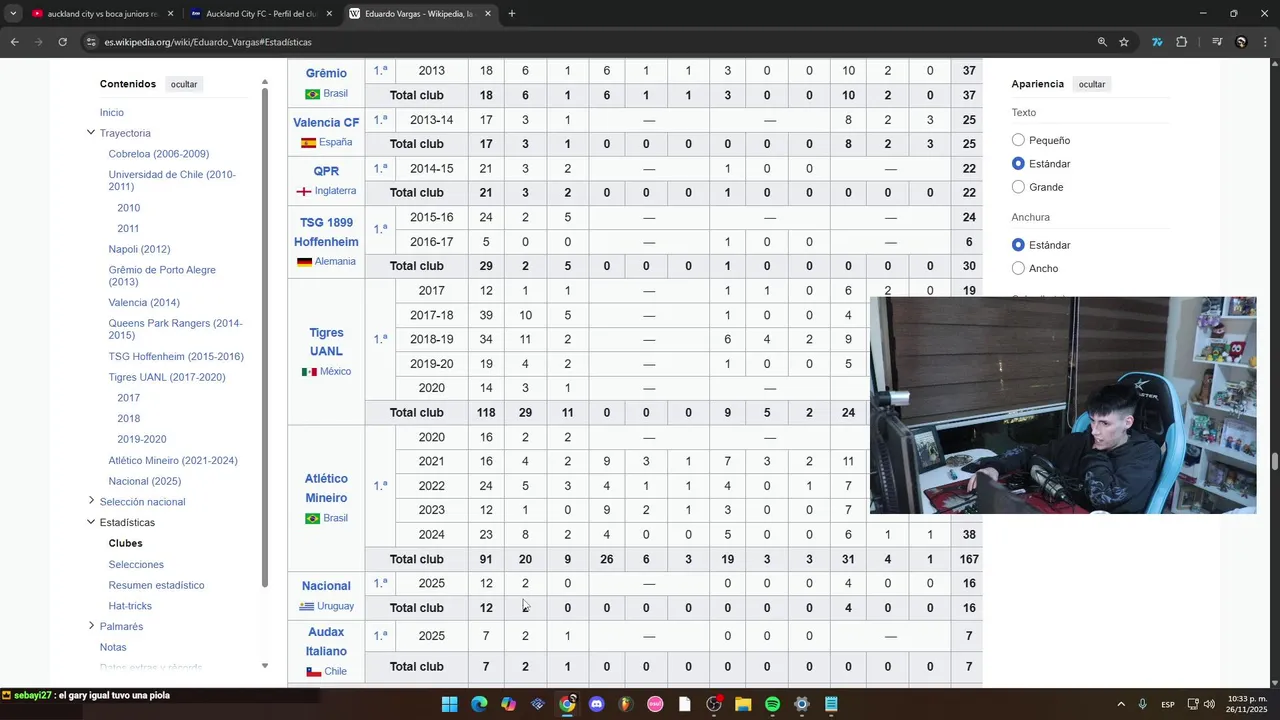Open the Tigres UANL club link
Screen dimensions: 1280x720
[x=326, y=342]
